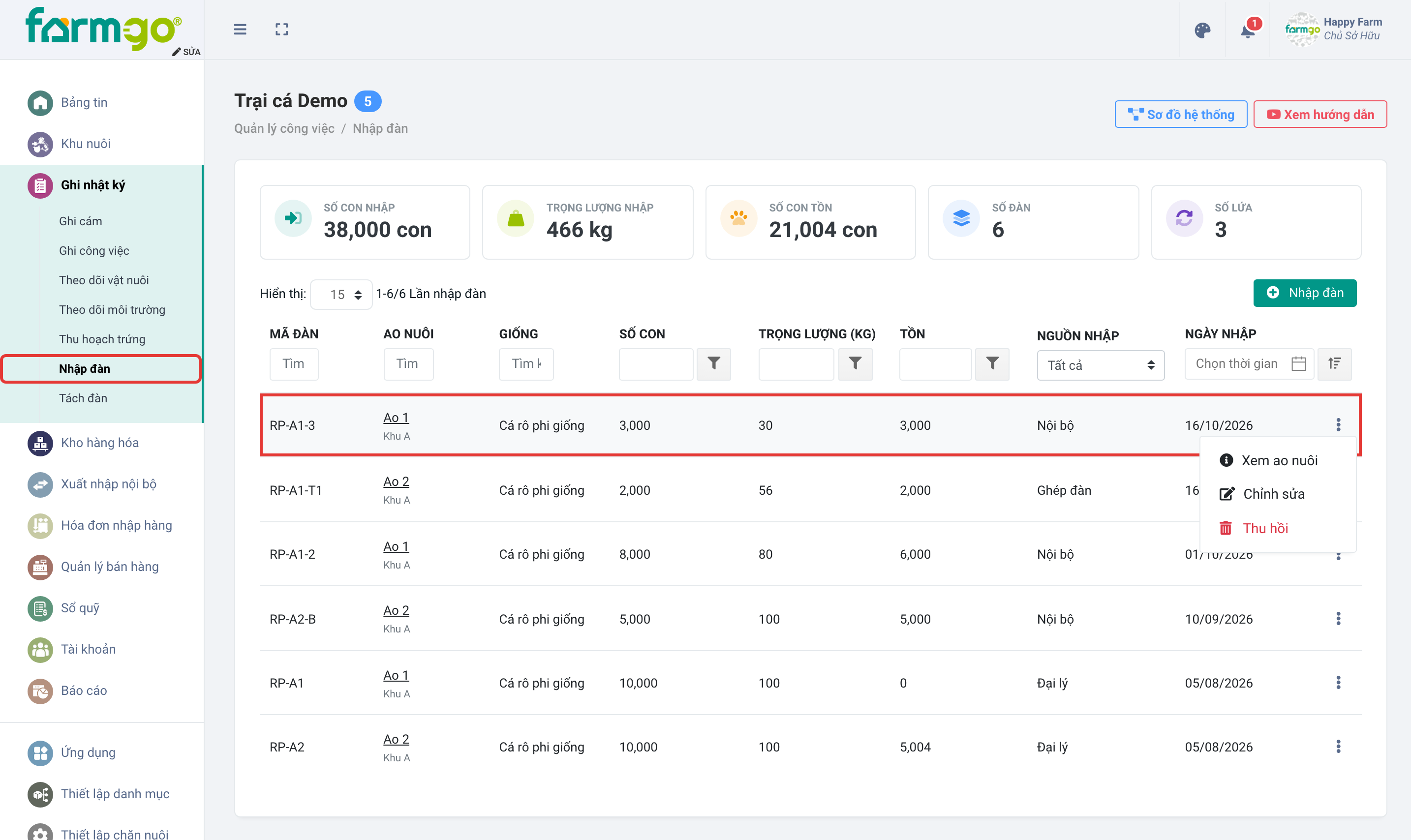Open actions menu for RP-A1-3 row
This screenshot has width=1411, height=840.
[1338, 424]
